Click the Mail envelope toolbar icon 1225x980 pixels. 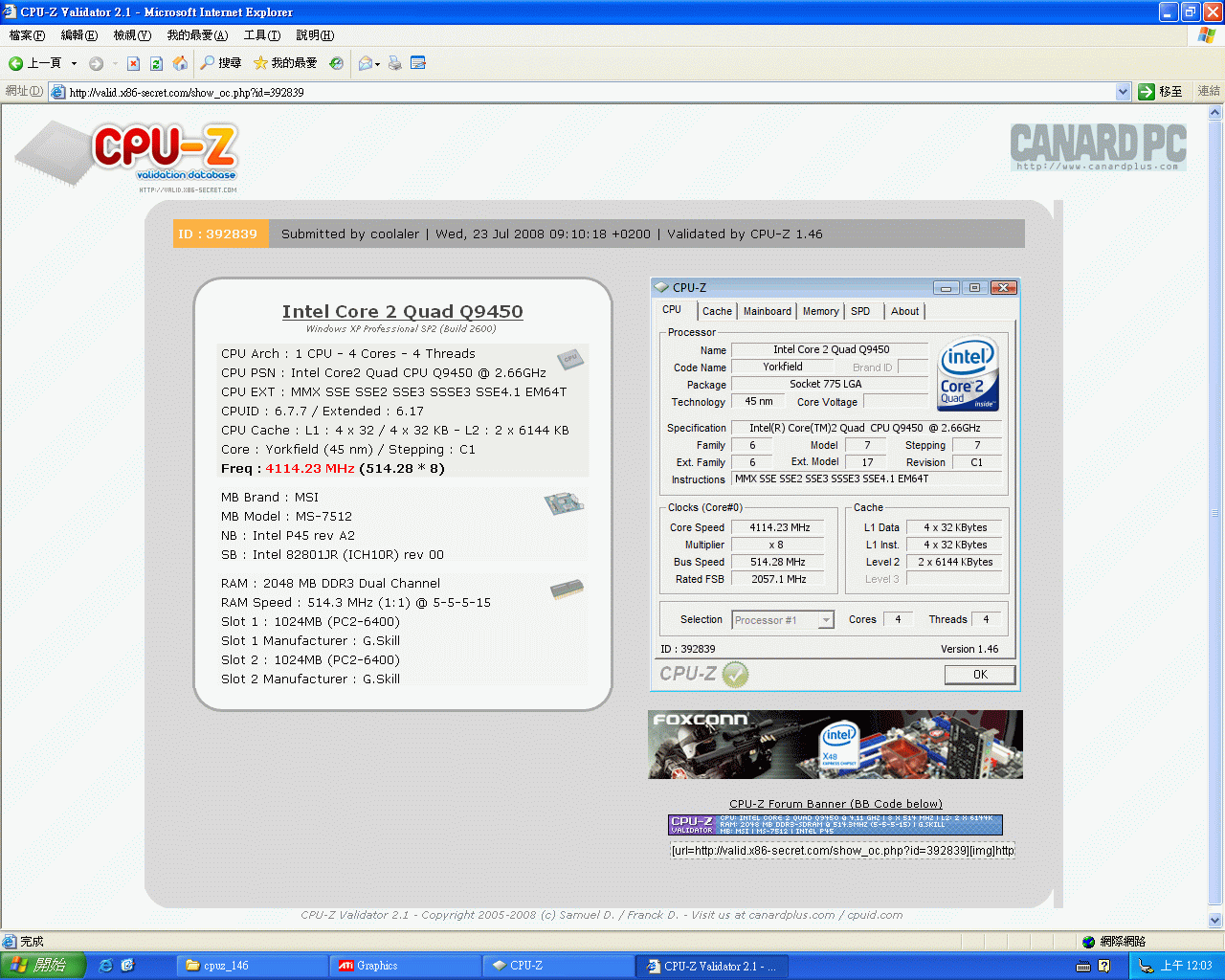[x=365, y=63]
